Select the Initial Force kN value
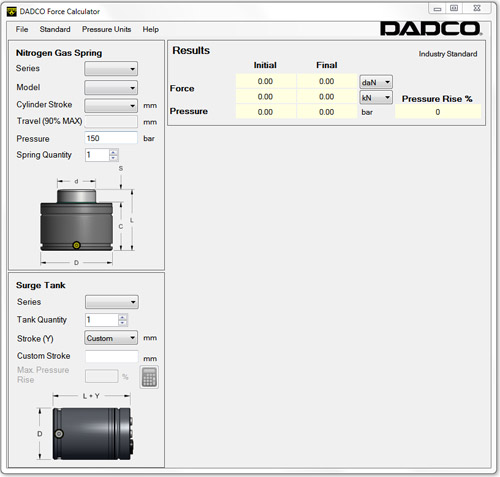 265,97
